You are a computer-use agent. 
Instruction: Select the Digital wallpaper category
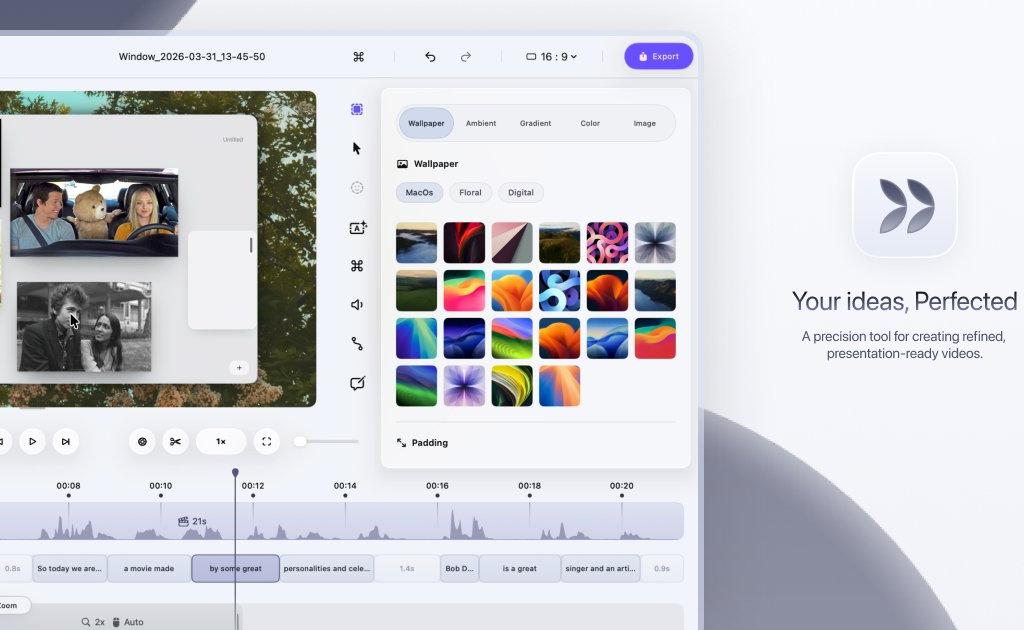pyautogui.click(x=520, y=193)
